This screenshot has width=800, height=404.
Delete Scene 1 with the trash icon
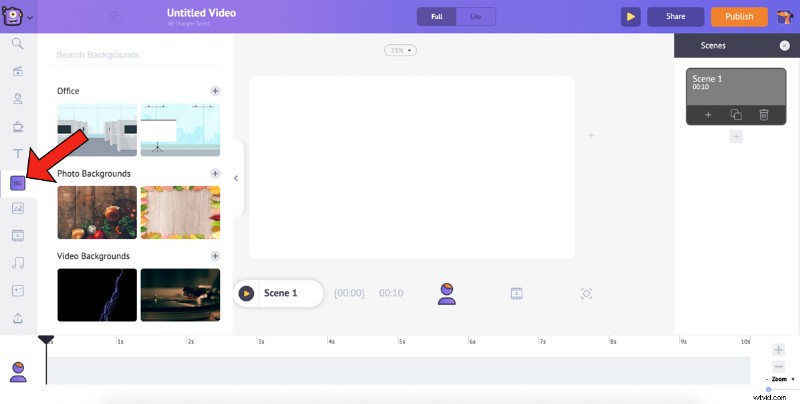pos(764,115)
